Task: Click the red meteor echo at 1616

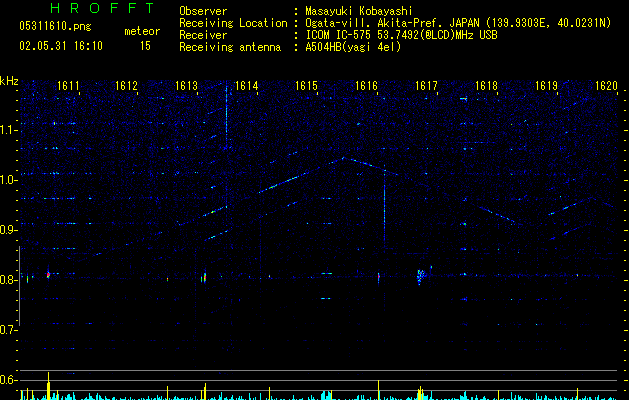Action: [378, 276]
